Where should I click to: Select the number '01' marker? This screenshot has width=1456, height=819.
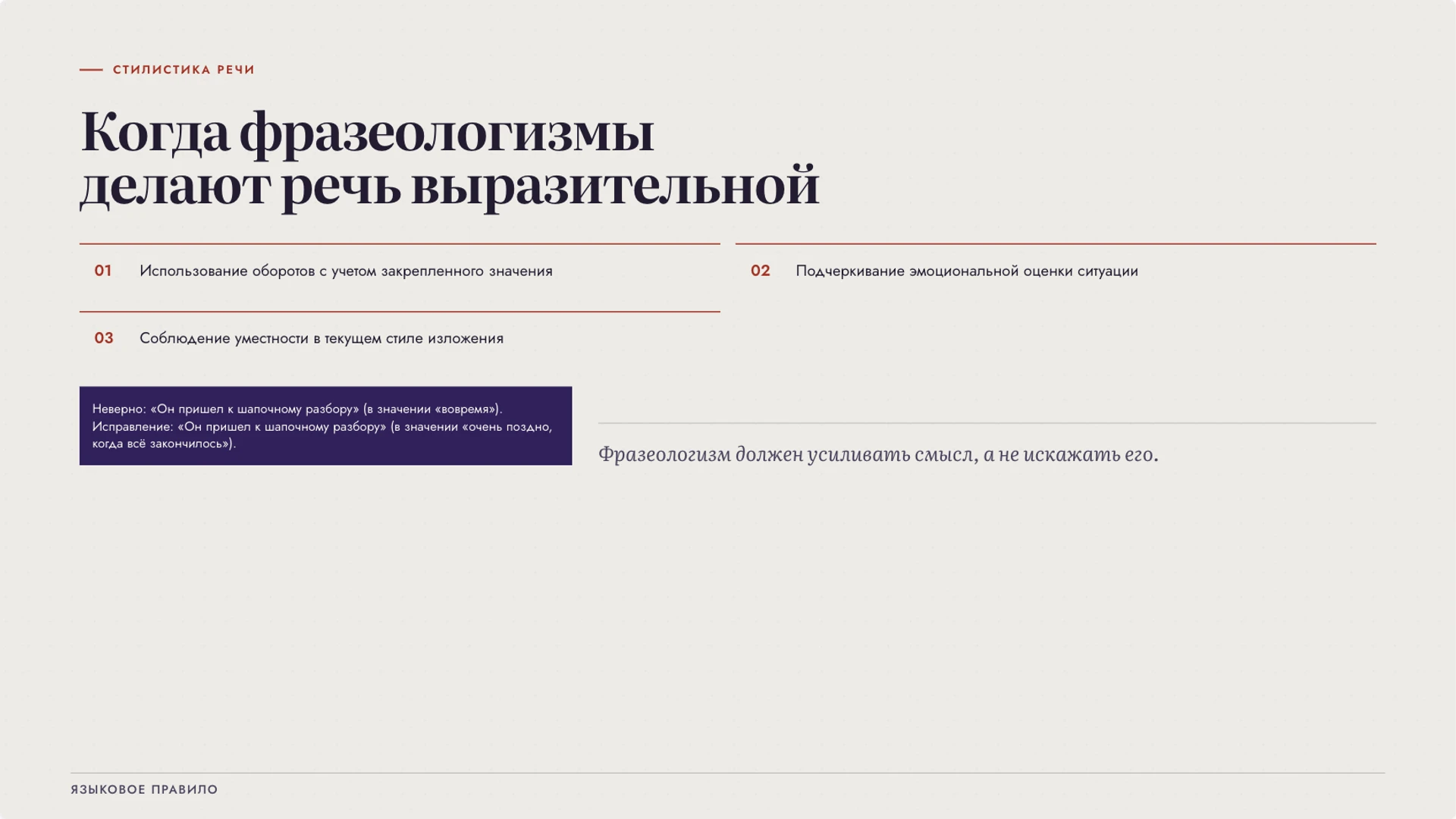(x=103, y=271)
